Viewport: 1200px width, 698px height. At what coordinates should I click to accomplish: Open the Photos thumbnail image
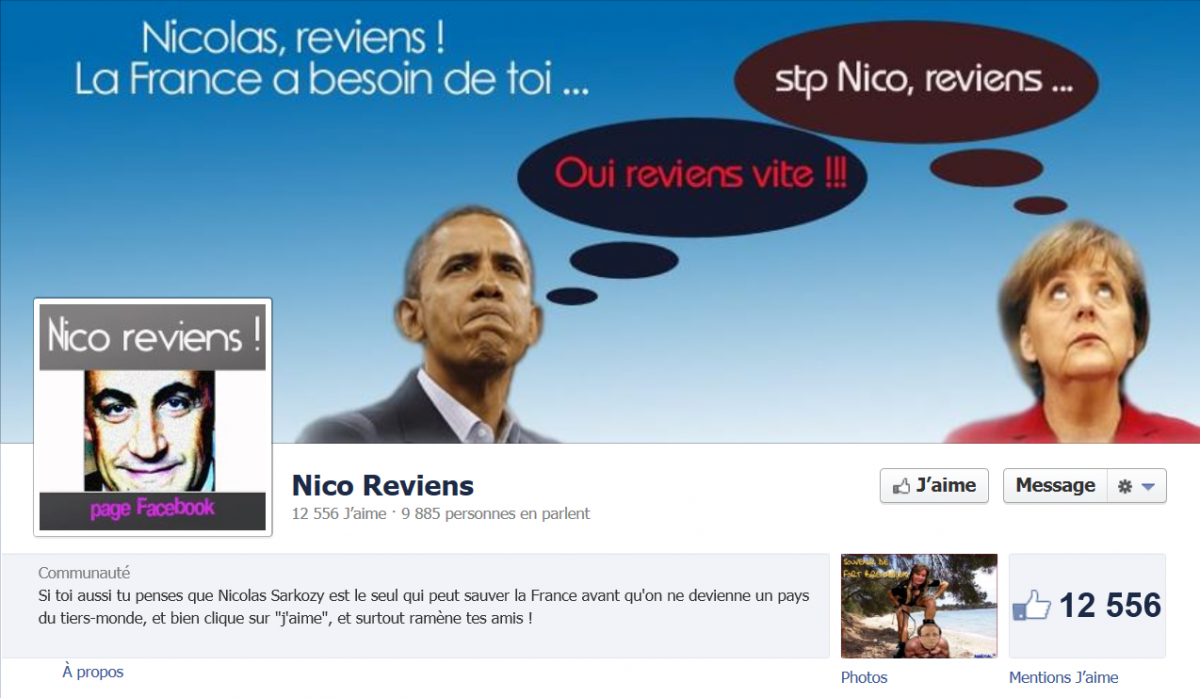click(919, 606)
